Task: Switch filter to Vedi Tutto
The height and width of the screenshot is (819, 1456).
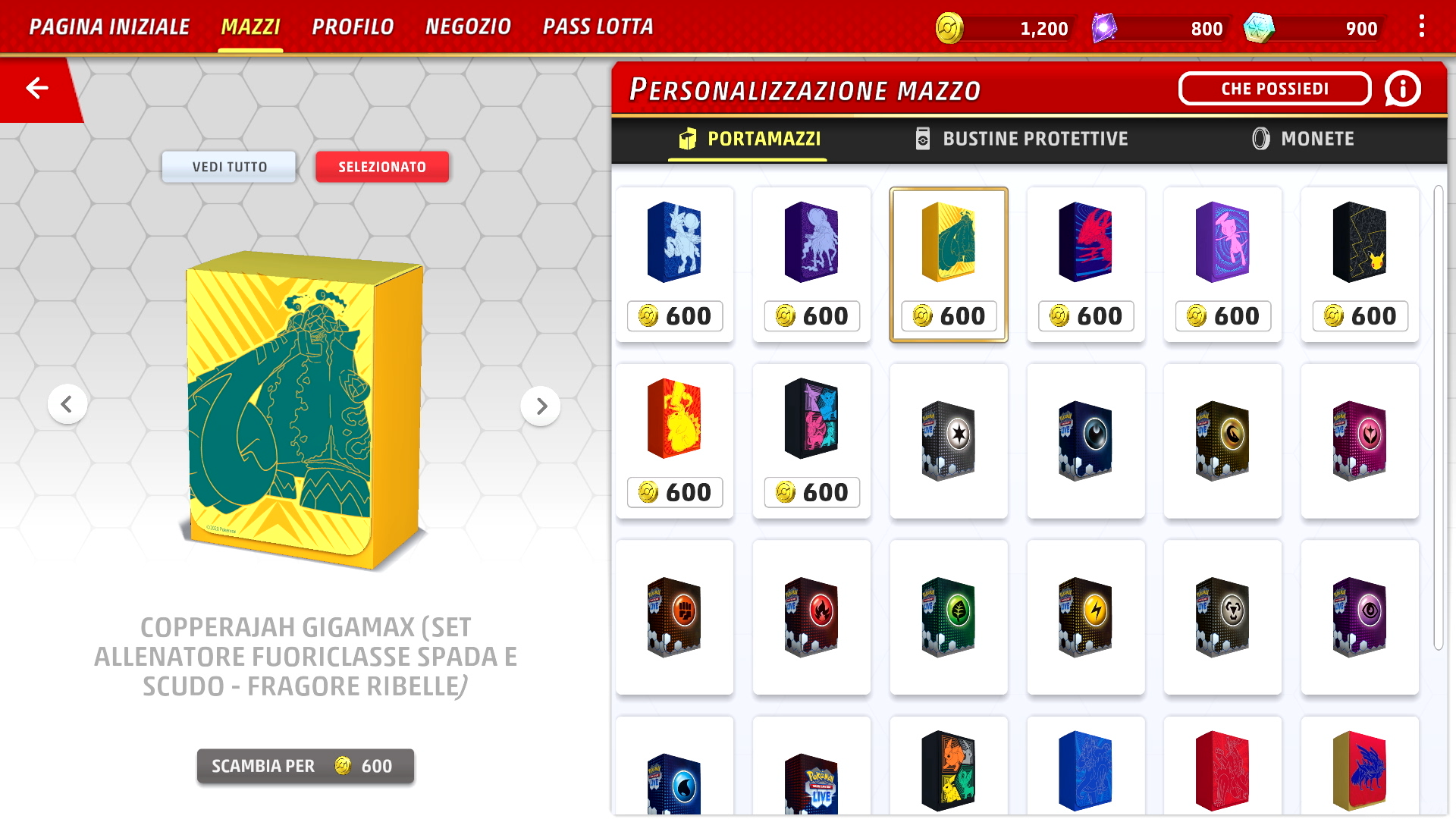Action: pos(229,167)
